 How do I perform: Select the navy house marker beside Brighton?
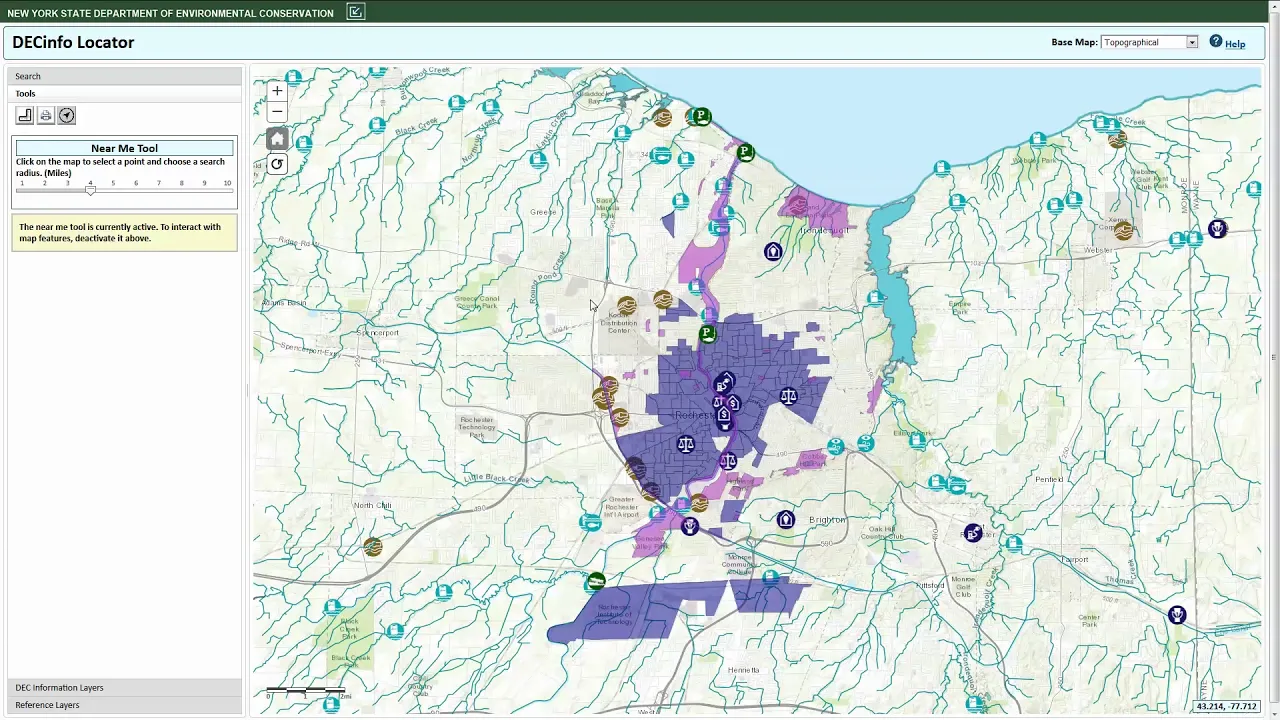coord(786,519)
